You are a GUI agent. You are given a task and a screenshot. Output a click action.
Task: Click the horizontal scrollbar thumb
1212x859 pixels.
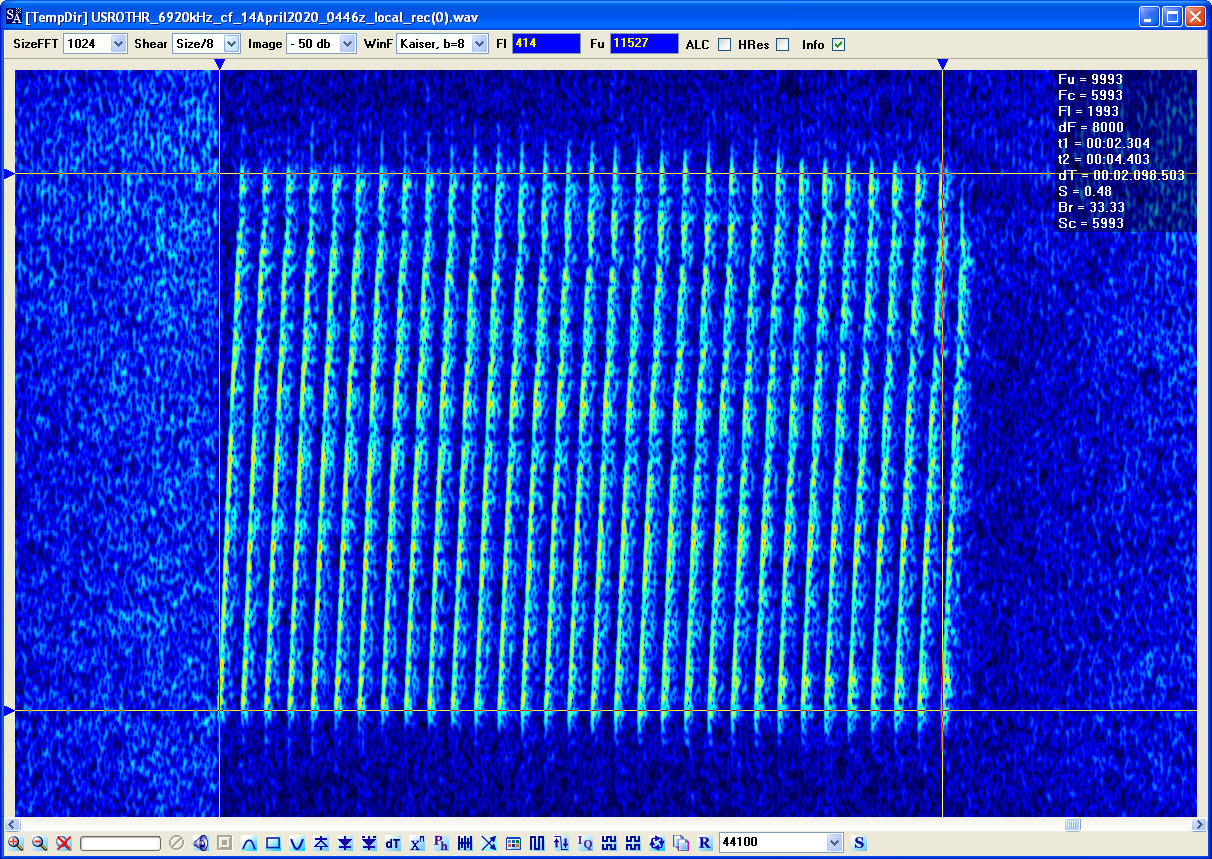(x=1072, y=825)
